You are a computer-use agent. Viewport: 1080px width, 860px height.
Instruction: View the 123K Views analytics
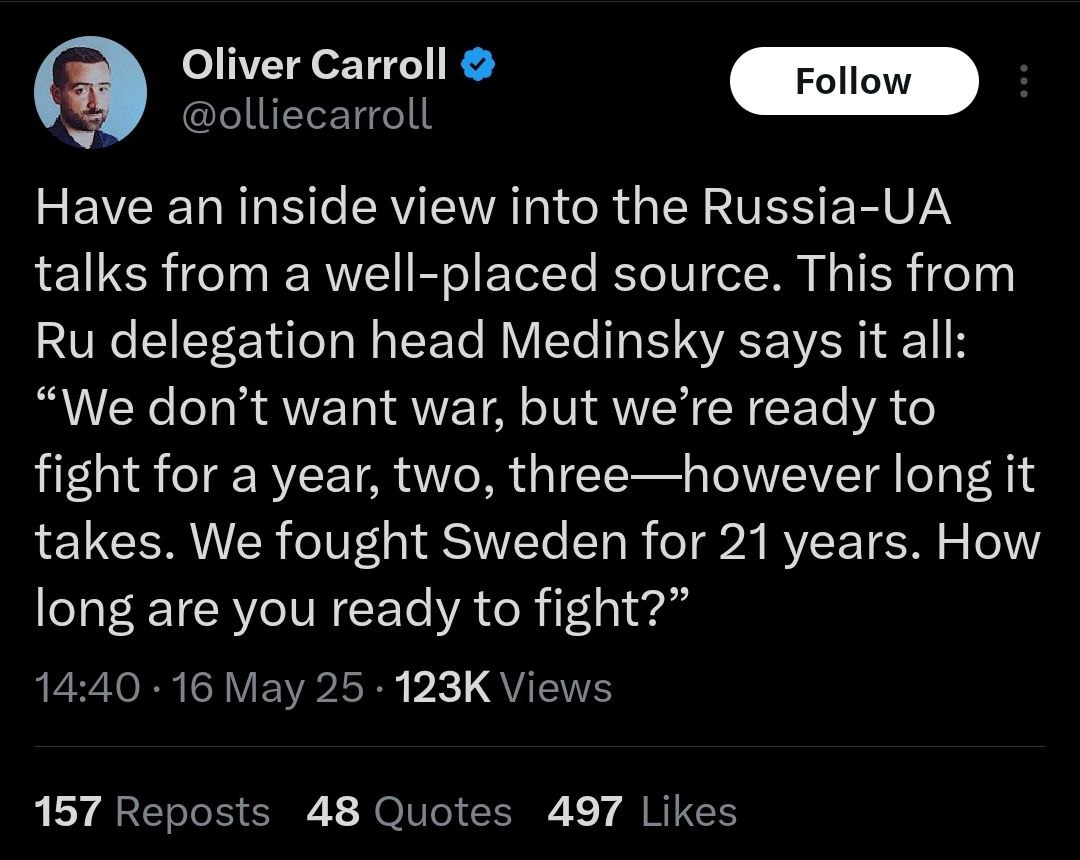[504, 688]
